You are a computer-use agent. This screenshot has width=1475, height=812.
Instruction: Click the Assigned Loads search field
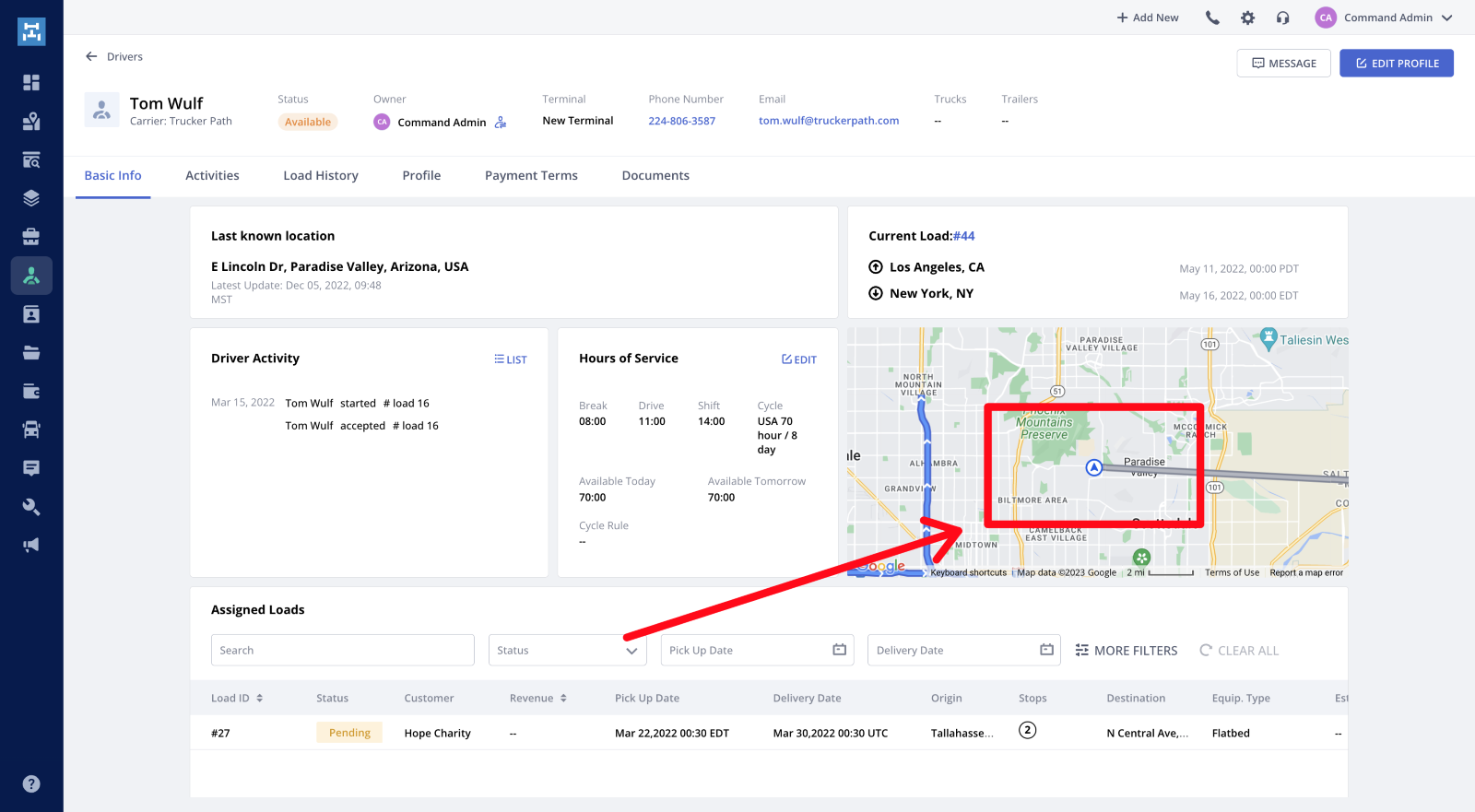(343, 650)
